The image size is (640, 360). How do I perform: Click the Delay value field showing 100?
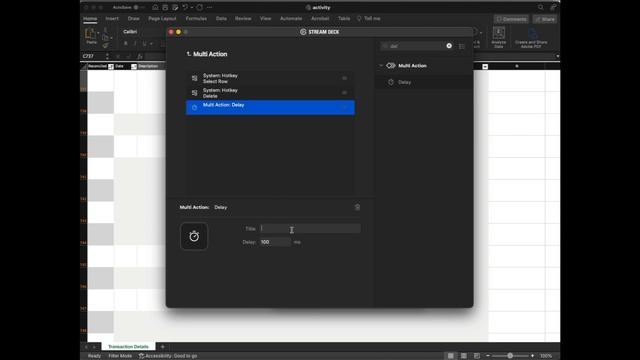(x=275, y=242)
